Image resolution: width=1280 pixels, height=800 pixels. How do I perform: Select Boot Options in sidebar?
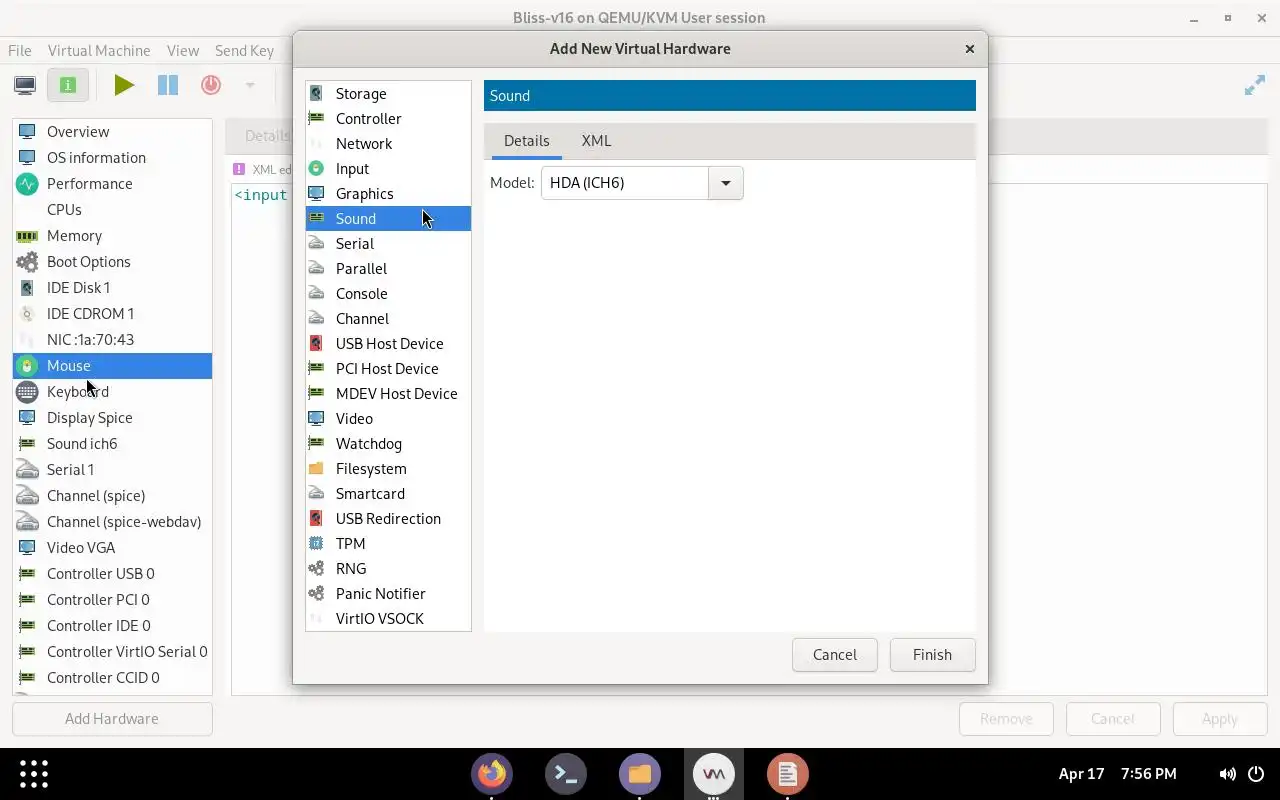click(112, 261)
